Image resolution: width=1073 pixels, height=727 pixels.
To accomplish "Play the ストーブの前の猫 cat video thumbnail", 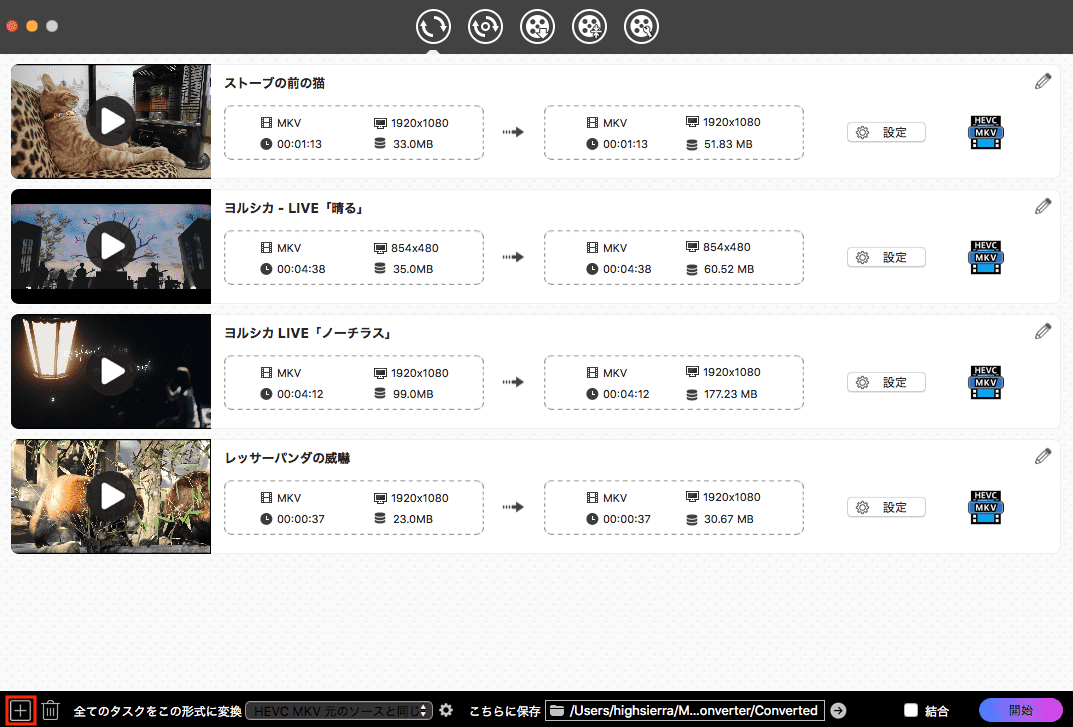I will pyautogui.click(x=111, y=121).
